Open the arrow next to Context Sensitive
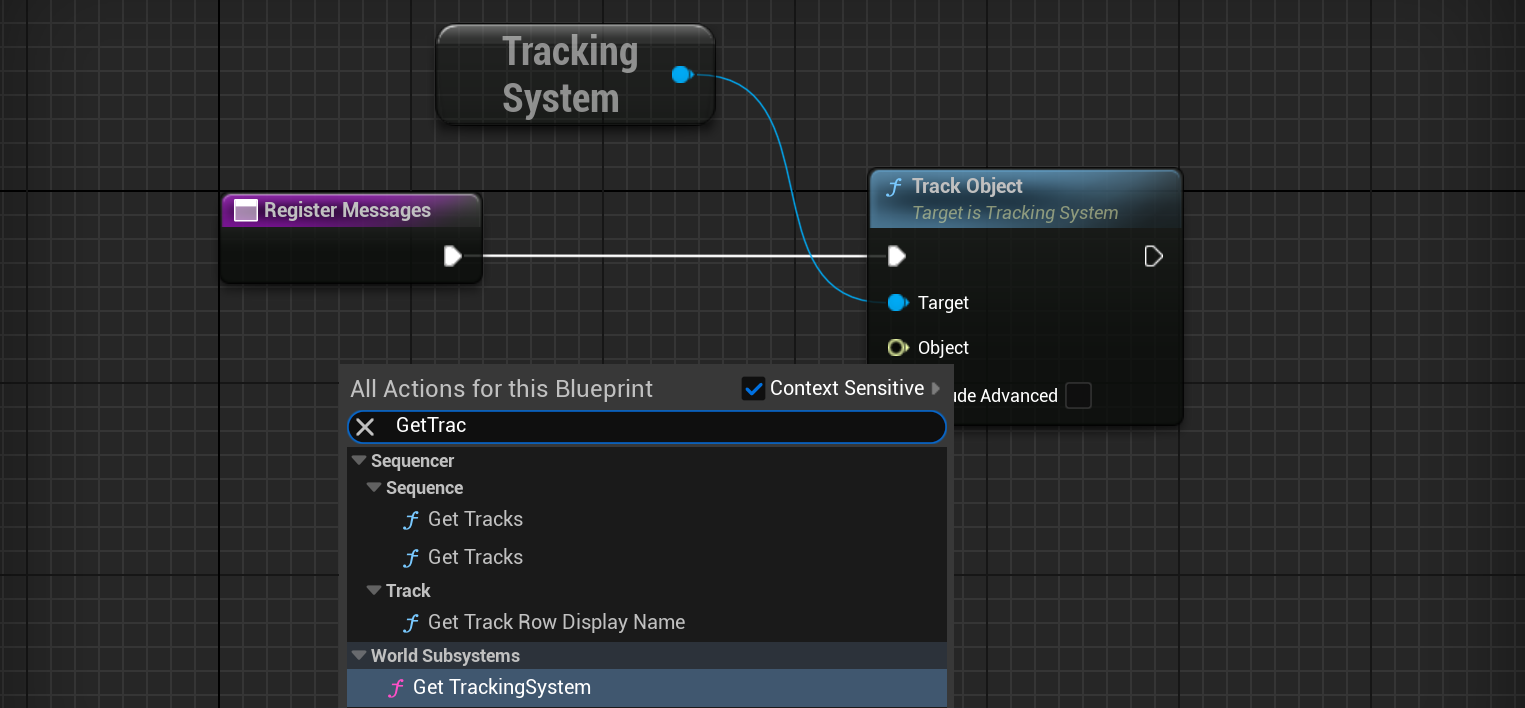Screen dimensions: 1525x708 (936, 389)
